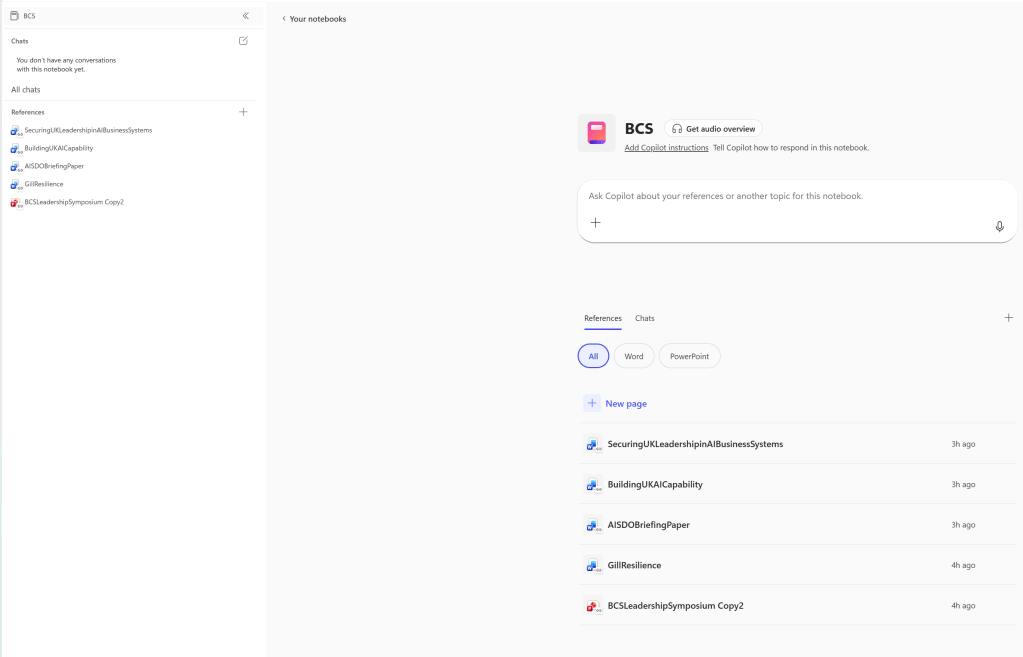Click plus icon inside Copilot prompt box
1023x657 pixels.
click(x=595, y=223)
